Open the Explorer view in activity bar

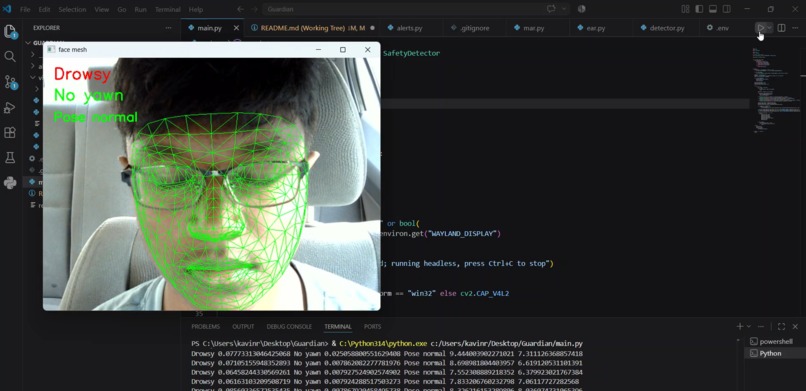tap(10, 31)
